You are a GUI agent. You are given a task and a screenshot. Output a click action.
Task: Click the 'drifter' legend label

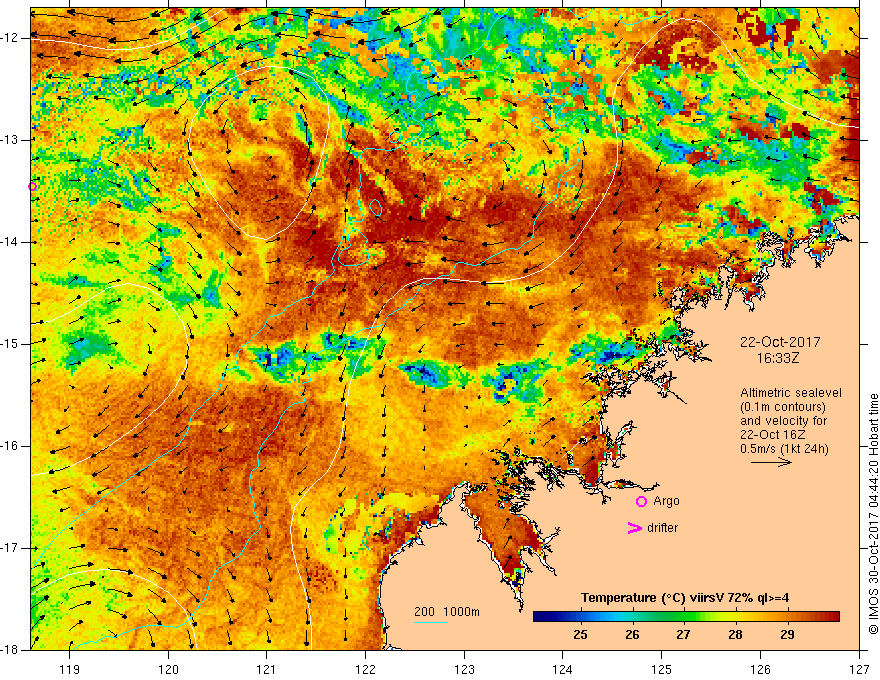coord(662,528)
